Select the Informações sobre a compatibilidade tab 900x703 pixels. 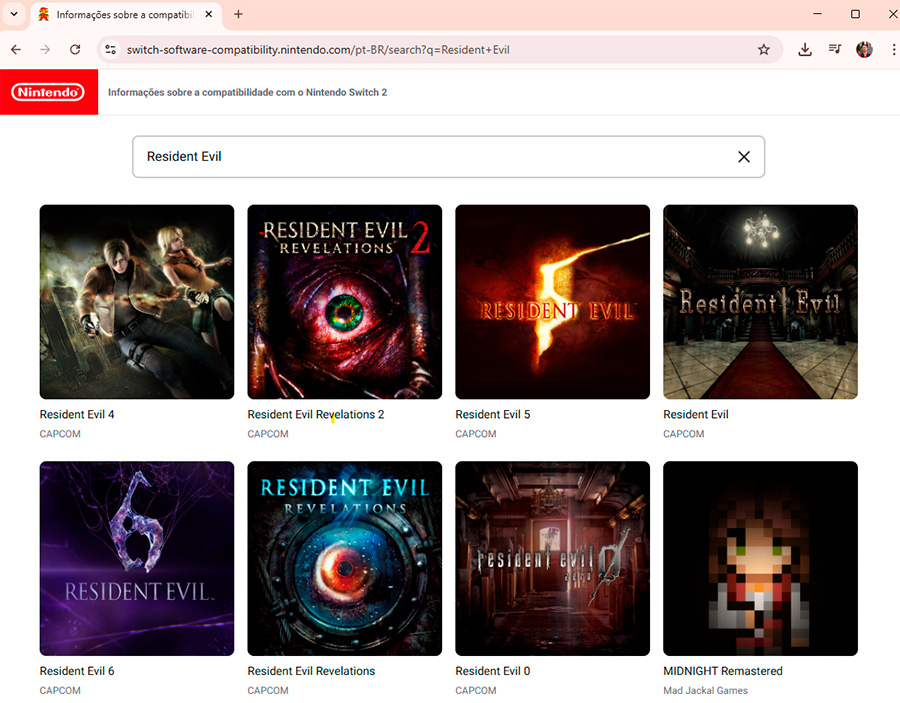click(120, 15)
